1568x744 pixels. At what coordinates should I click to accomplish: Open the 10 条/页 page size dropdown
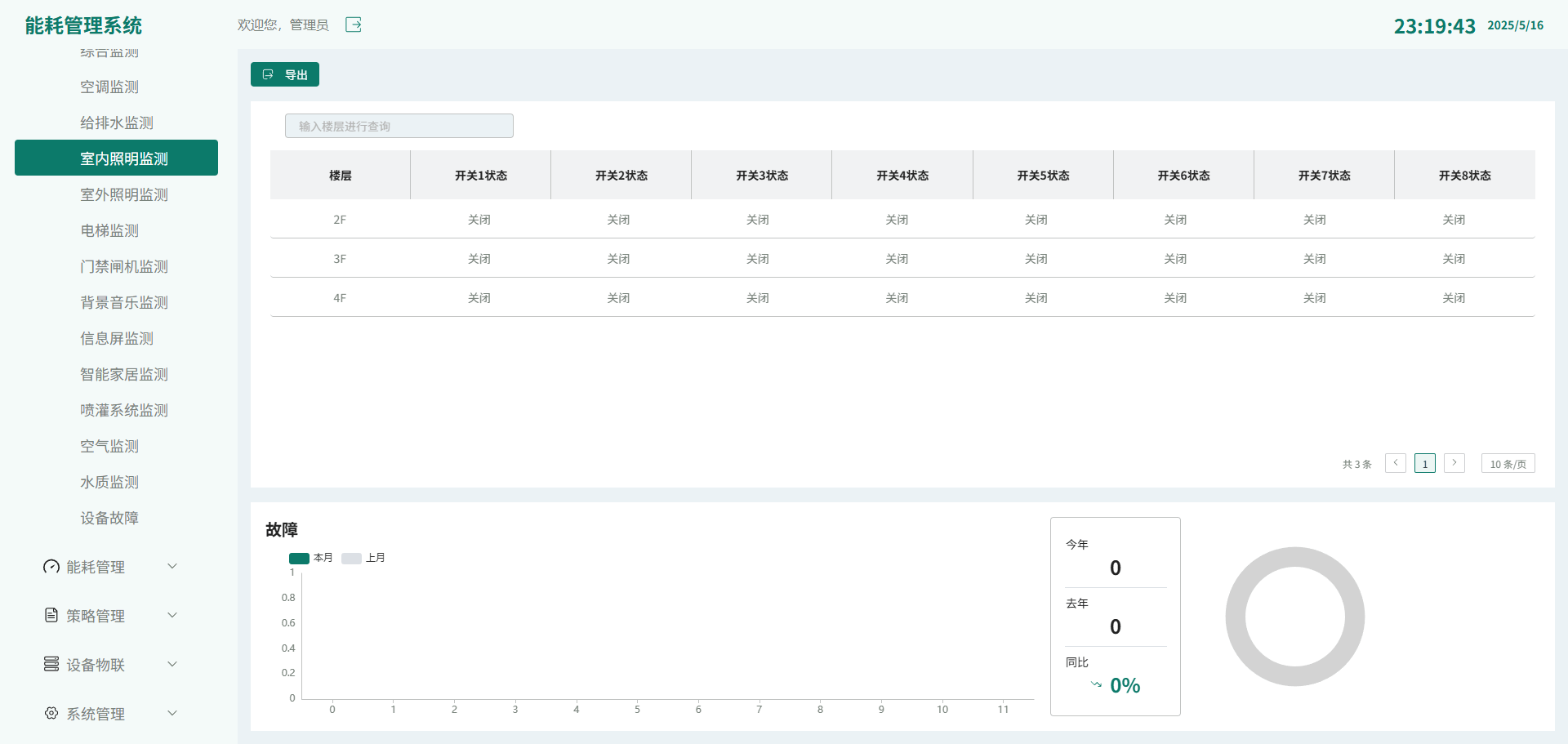tap(1508, 464)
